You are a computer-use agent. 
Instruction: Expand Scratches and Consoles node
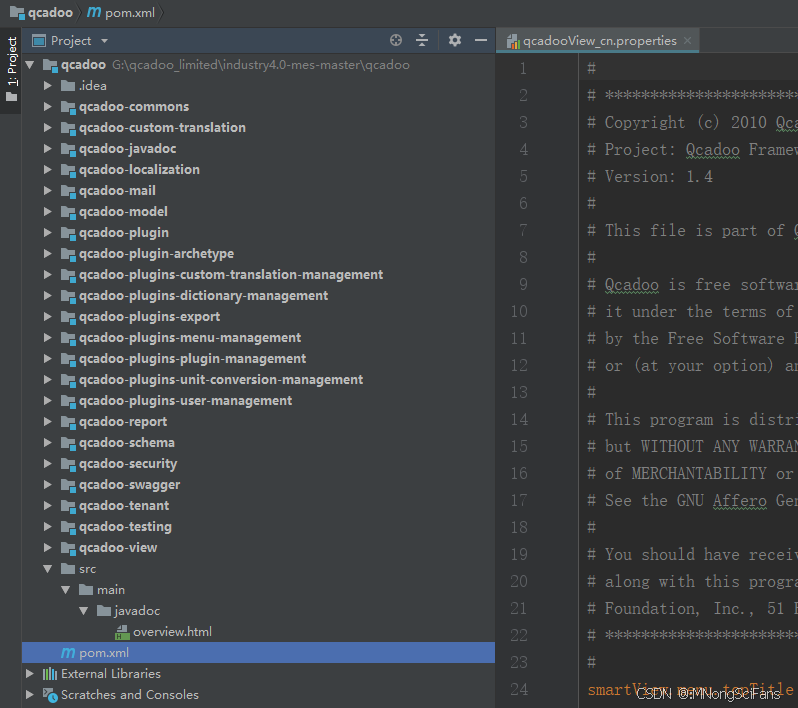pyautogui.click(x=30, y=694)
